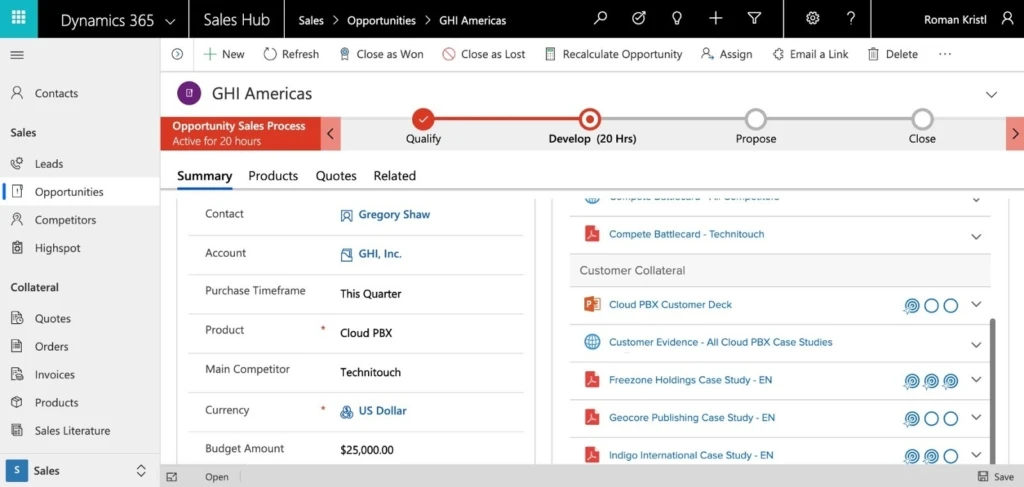
Task: Open the help question mark icon
Action: click(851, 18)
